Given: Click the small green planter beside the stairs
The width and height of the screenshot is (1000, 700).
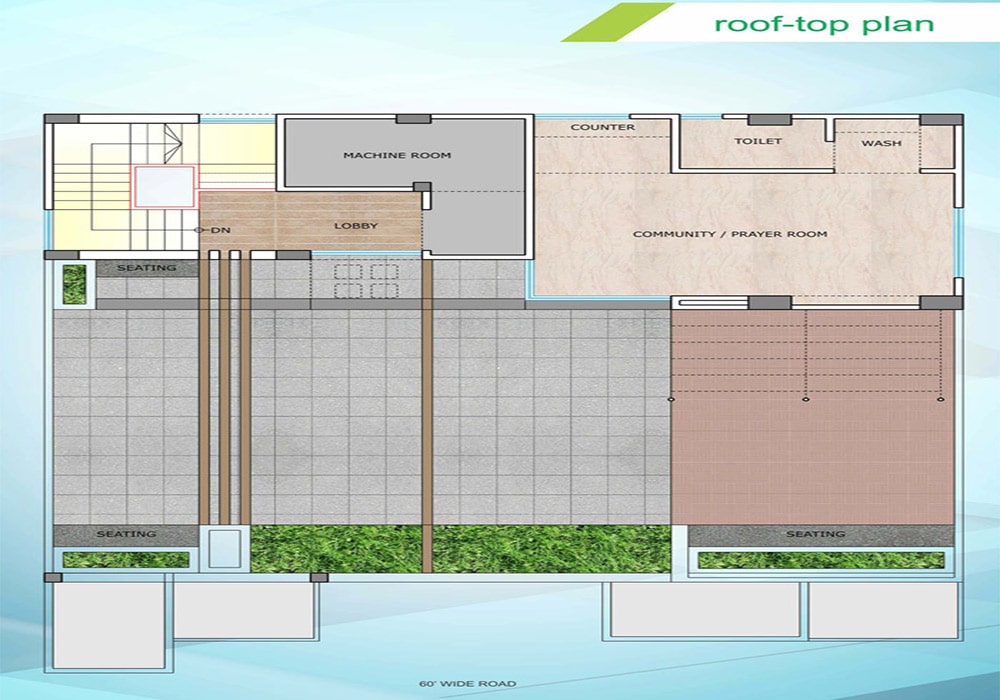Looking at the screenshot, I should (75, 284).
